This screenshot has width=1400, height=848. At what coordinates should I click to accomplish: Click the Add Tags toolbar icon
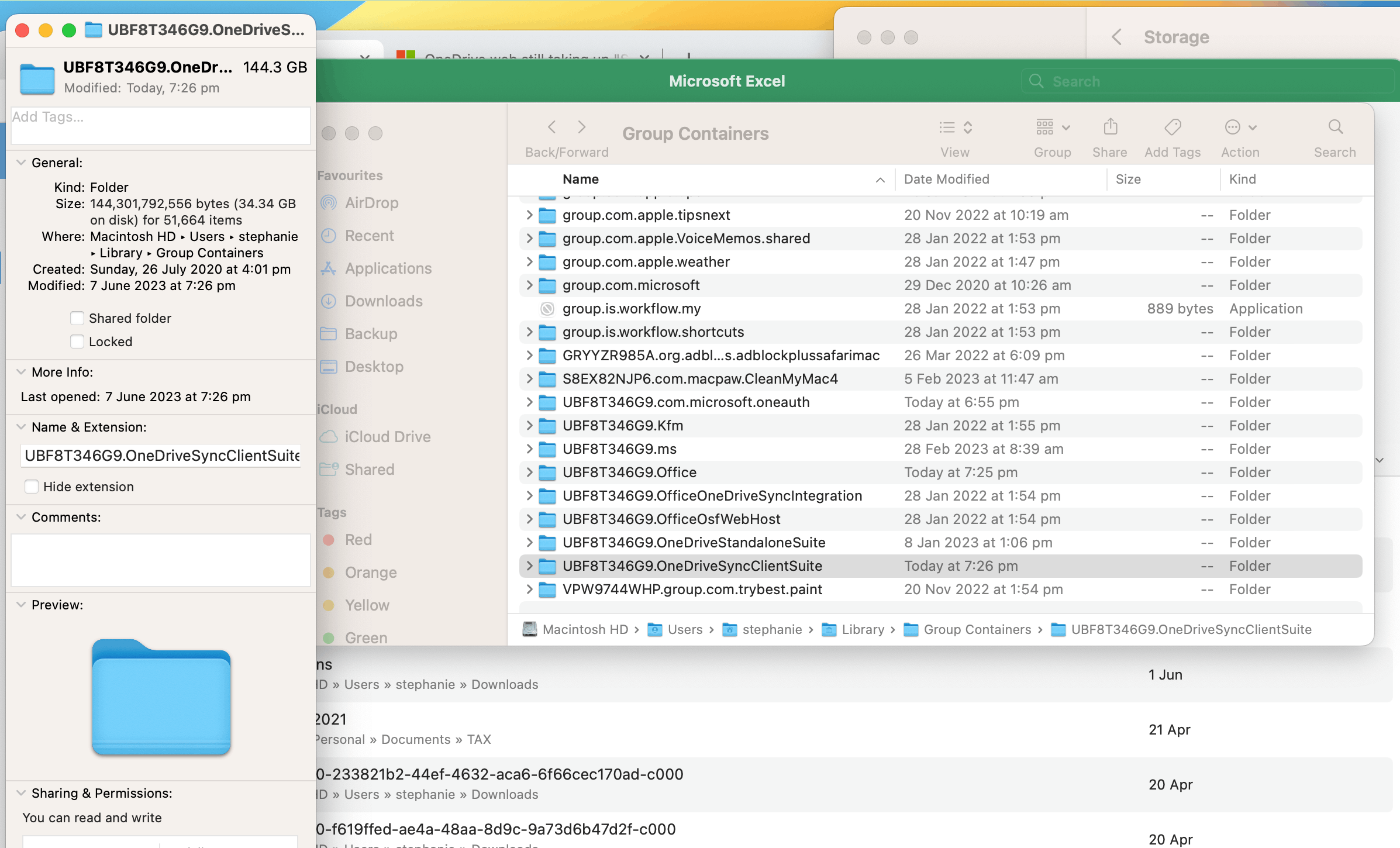[x=1172, y=127]
